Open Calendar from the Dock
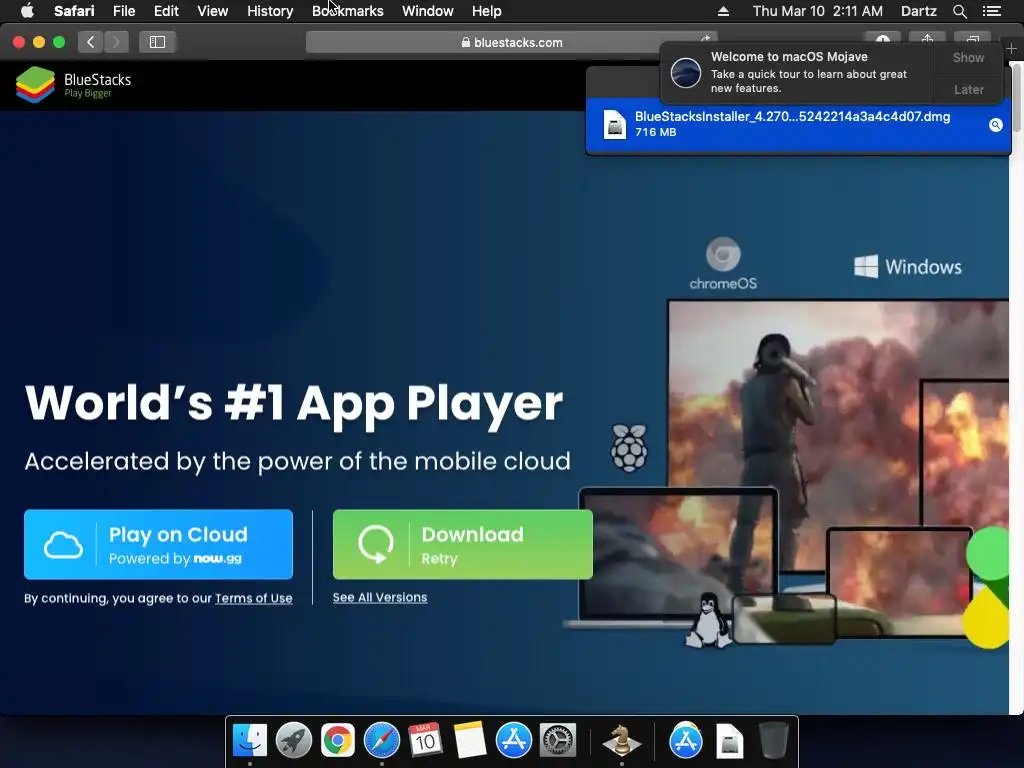This screenshot has width=1024, height=768. [x=425, y=741]
